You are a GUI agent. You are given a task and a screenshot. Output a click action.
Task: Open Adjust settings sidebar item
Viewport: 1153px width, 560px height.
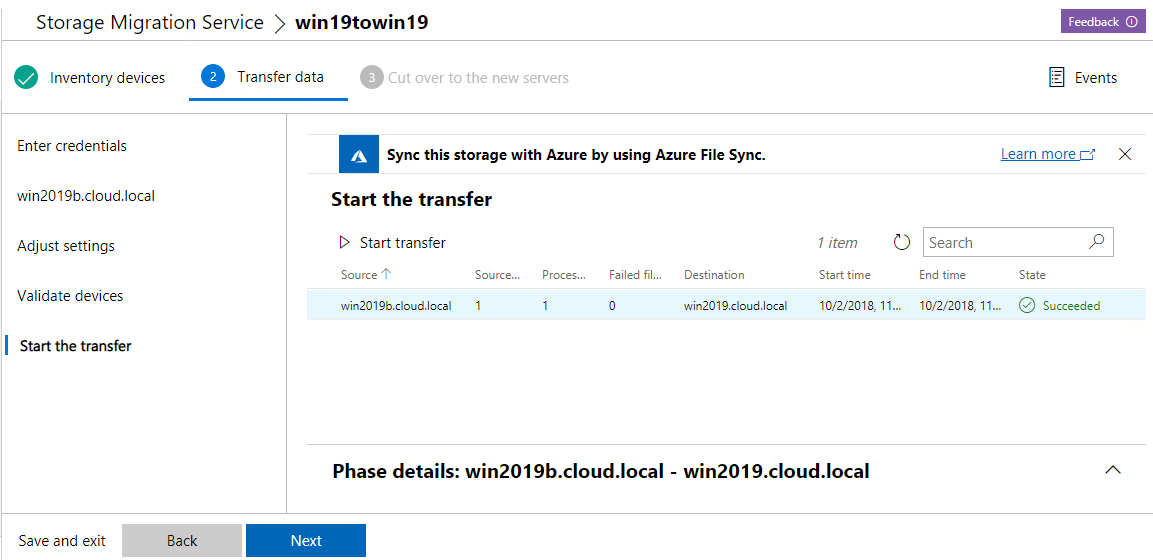(65, 245)
